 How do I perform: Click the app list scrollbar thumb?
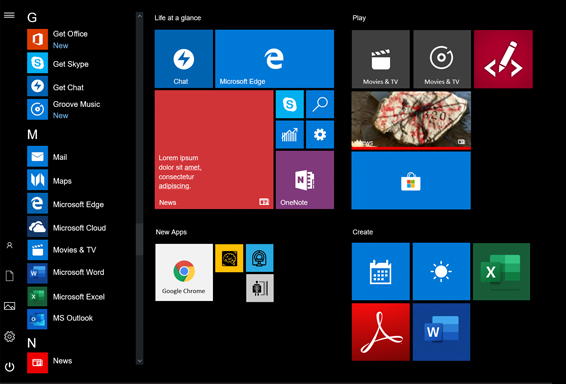pyautogui.click(x=140, y=239)
